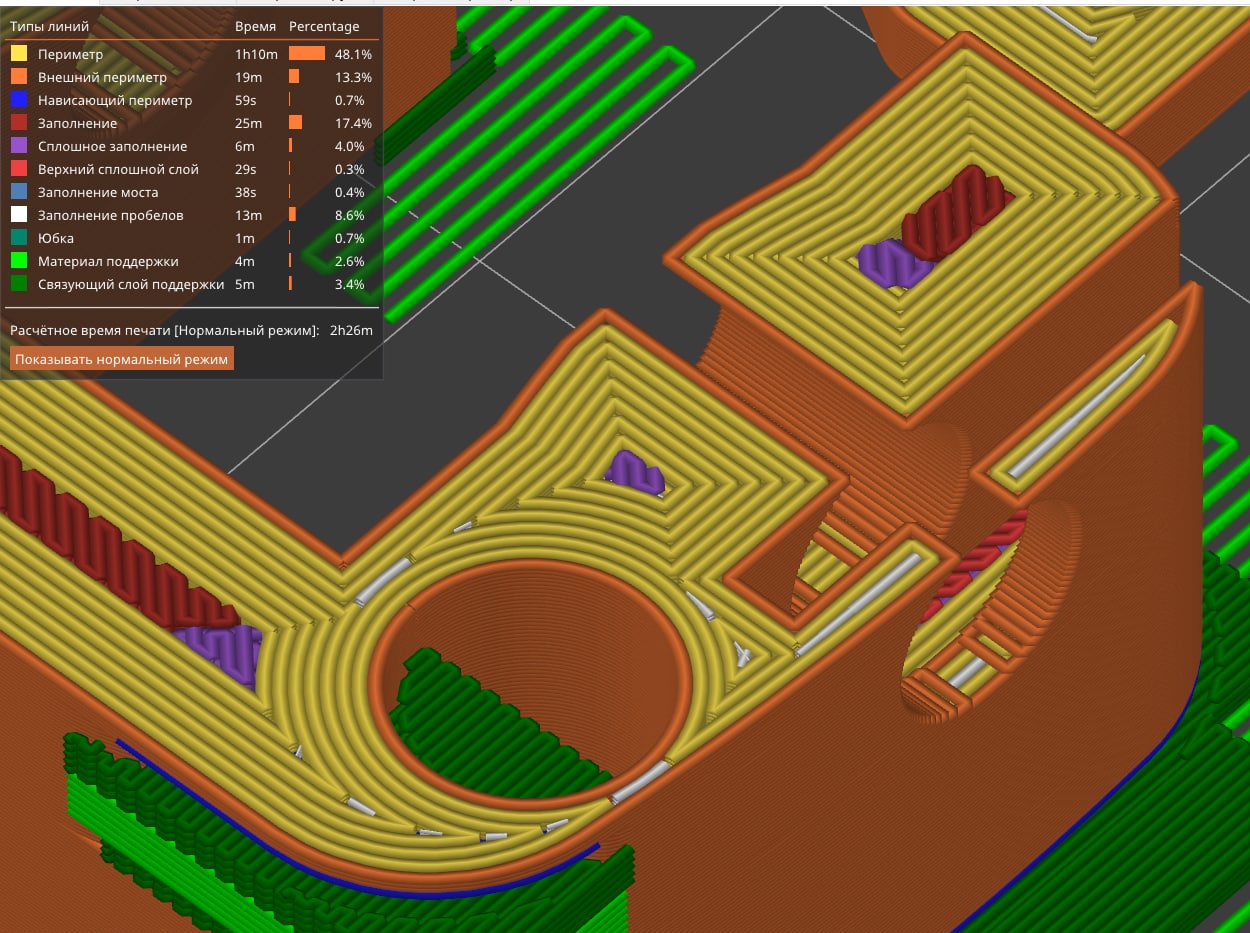This screenshot has width=1250, height=933.
Task: Select the 25m time for Заполнение
Action: pyautogui.click(x=248, y=123)
